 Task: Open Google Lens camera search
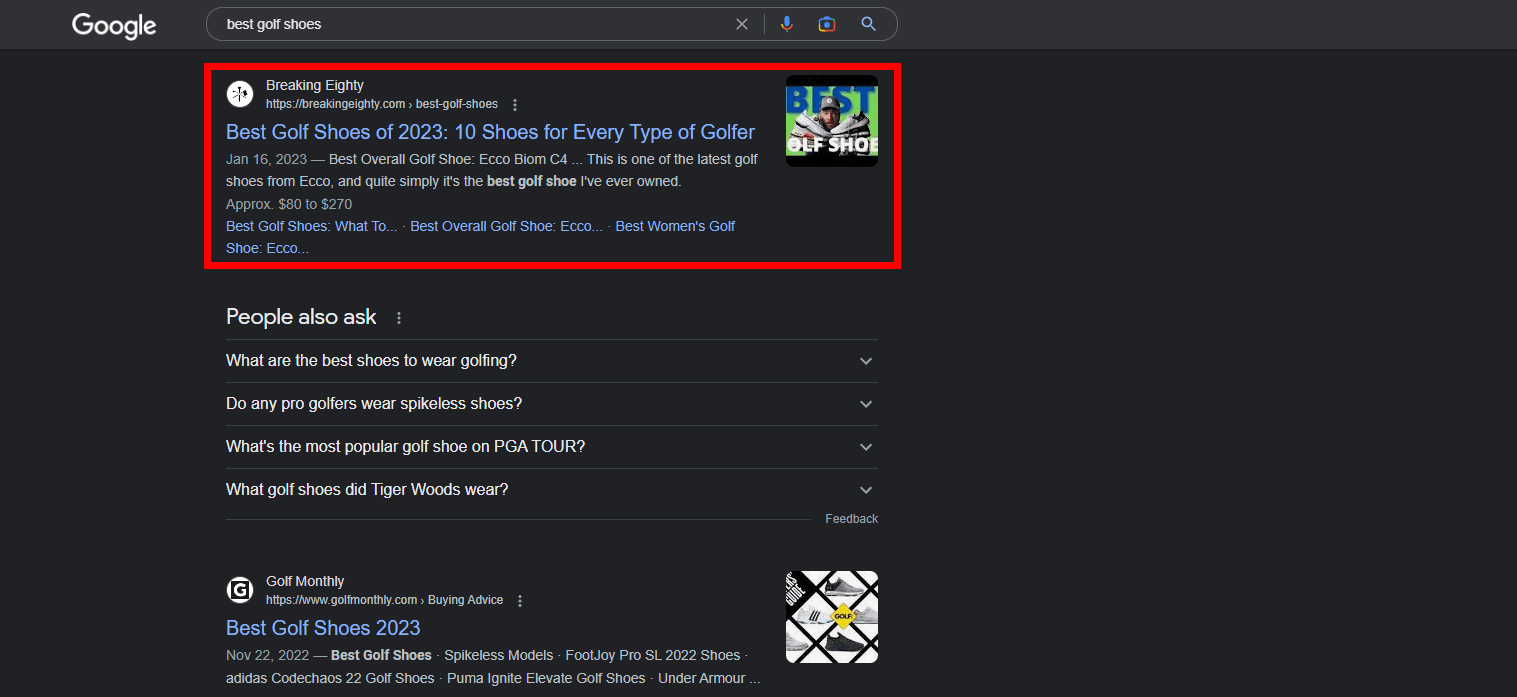coord(827,24)
